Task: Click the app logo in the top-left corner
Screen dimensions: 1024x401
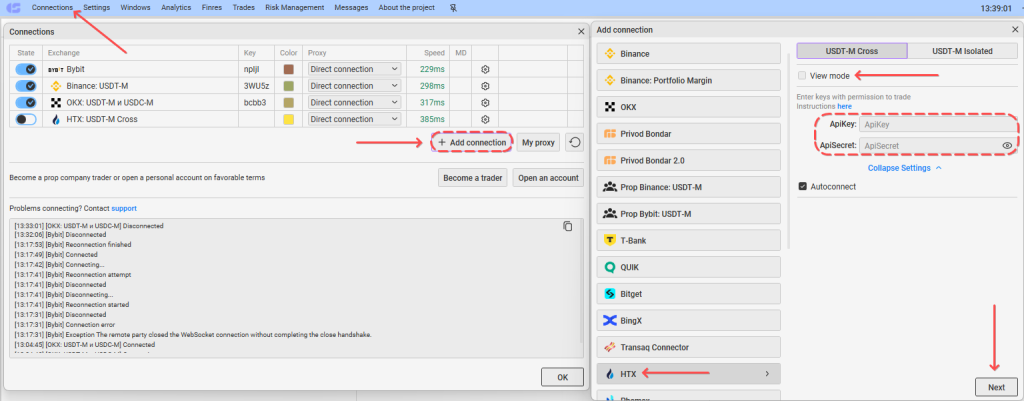Action: click(13, 8)
